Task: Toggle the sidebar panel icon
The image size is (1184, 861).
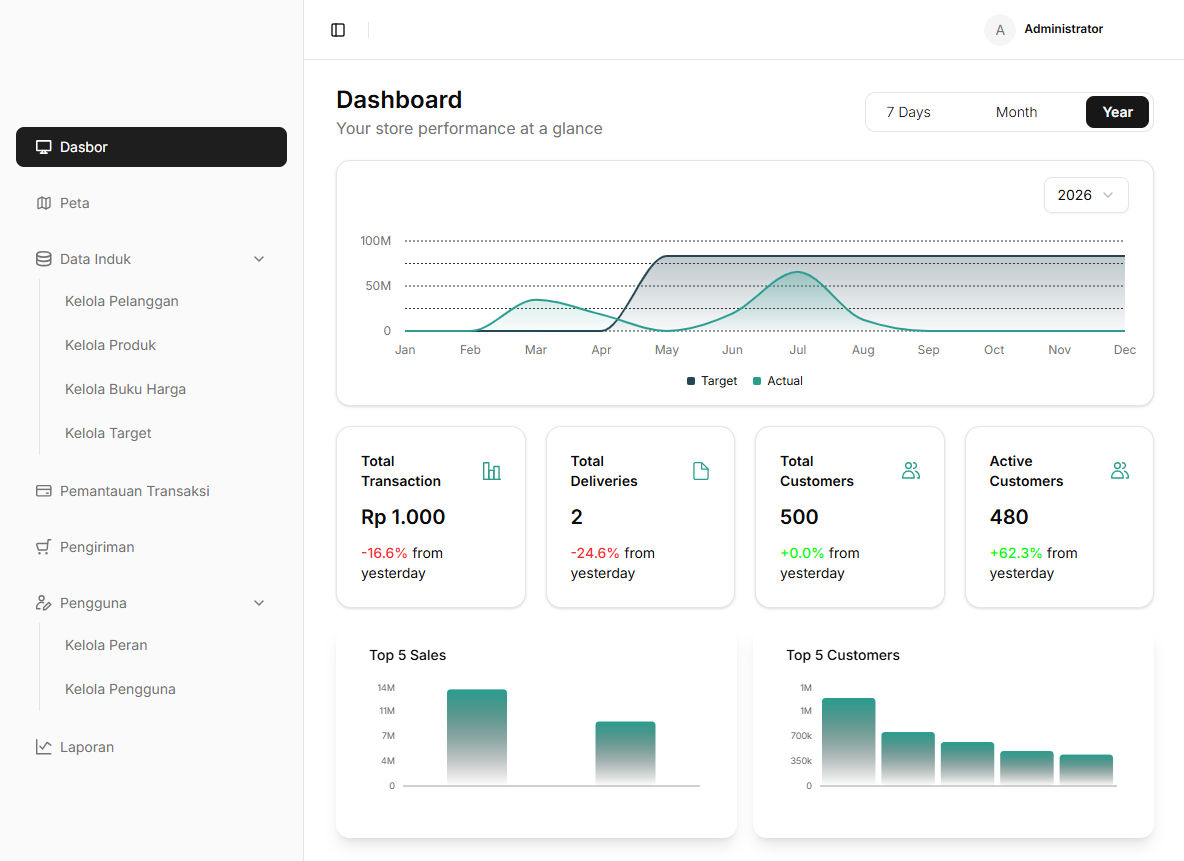Action: pyautogui.click(x=338, y=30)
